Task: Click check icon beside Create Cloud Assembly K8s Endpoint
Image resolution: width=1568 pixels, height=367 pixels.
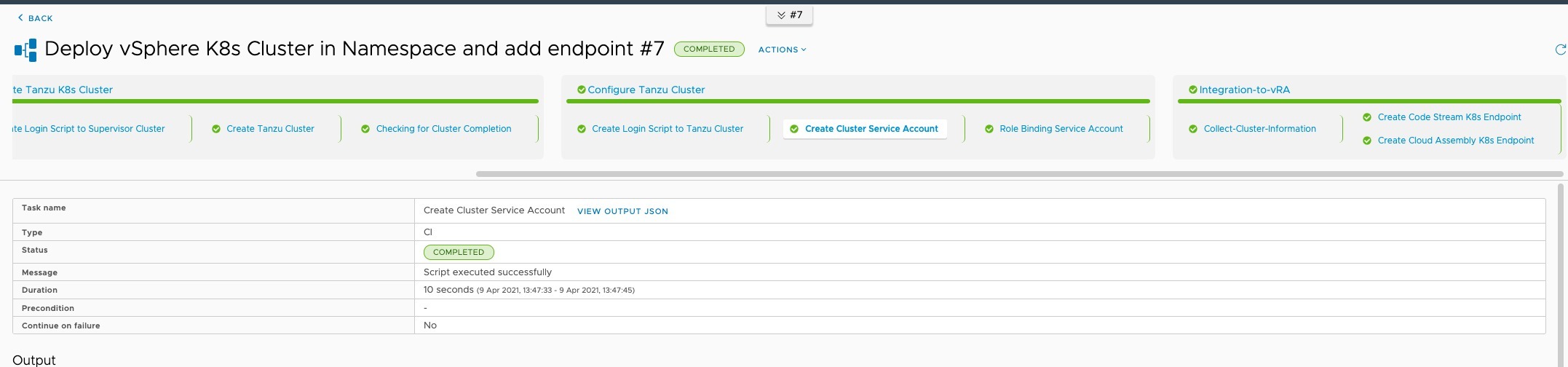Action: click(x=1367, y=141)
